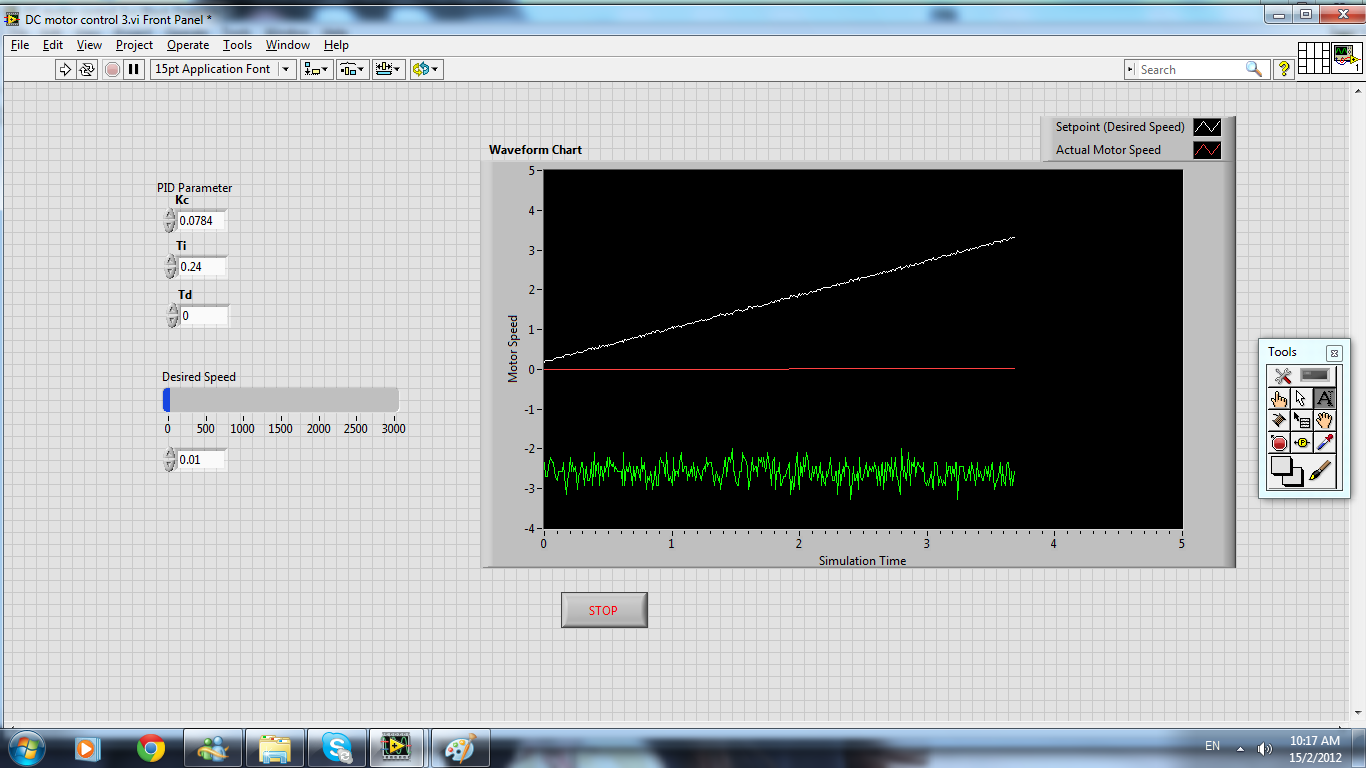Screen dimensions: 1366x768
Task: Click the Skype taskbar icon
Action: coord(337,748)
